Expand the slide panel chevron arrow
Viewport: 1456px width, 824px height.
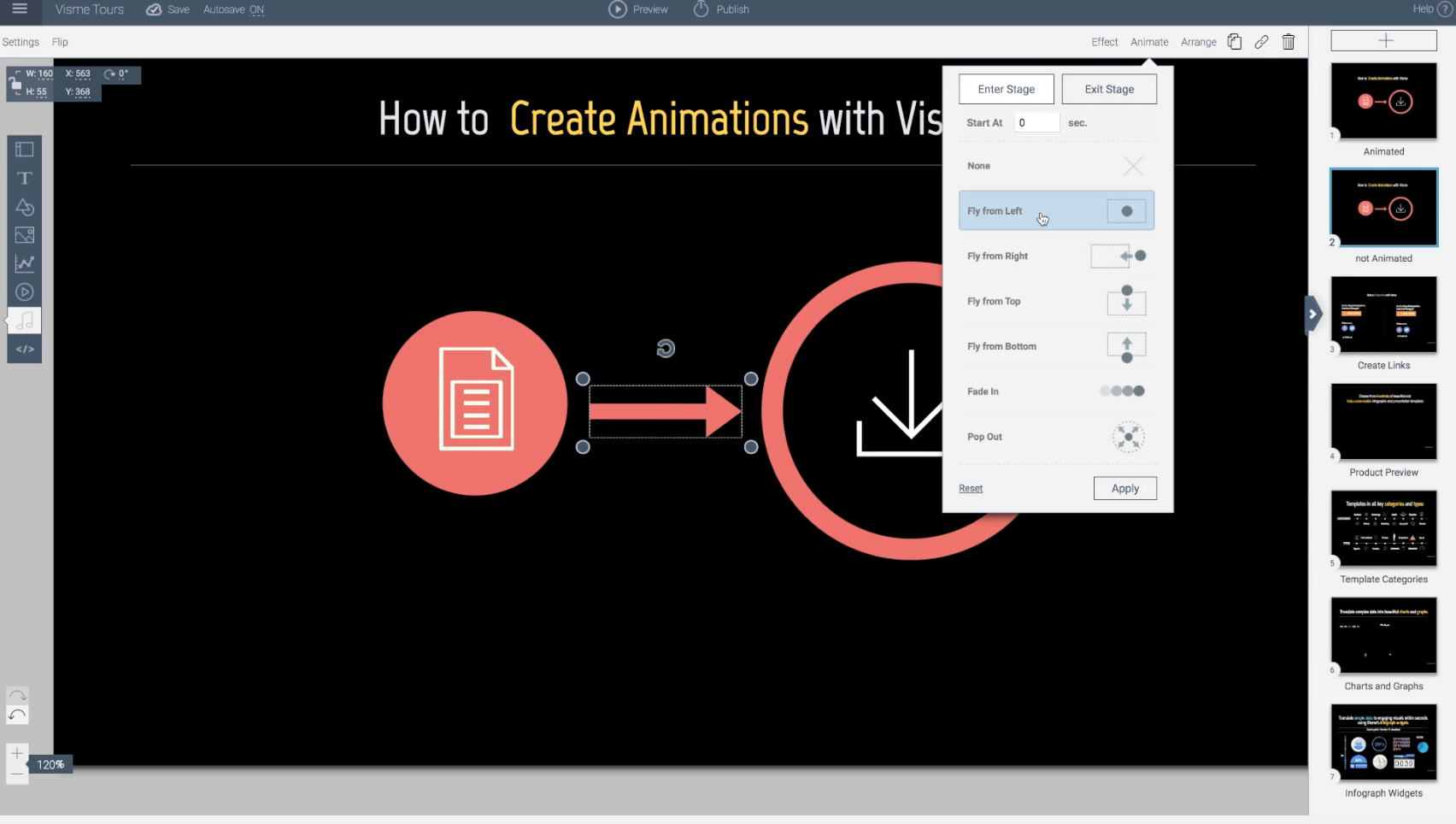[1313, 314]
